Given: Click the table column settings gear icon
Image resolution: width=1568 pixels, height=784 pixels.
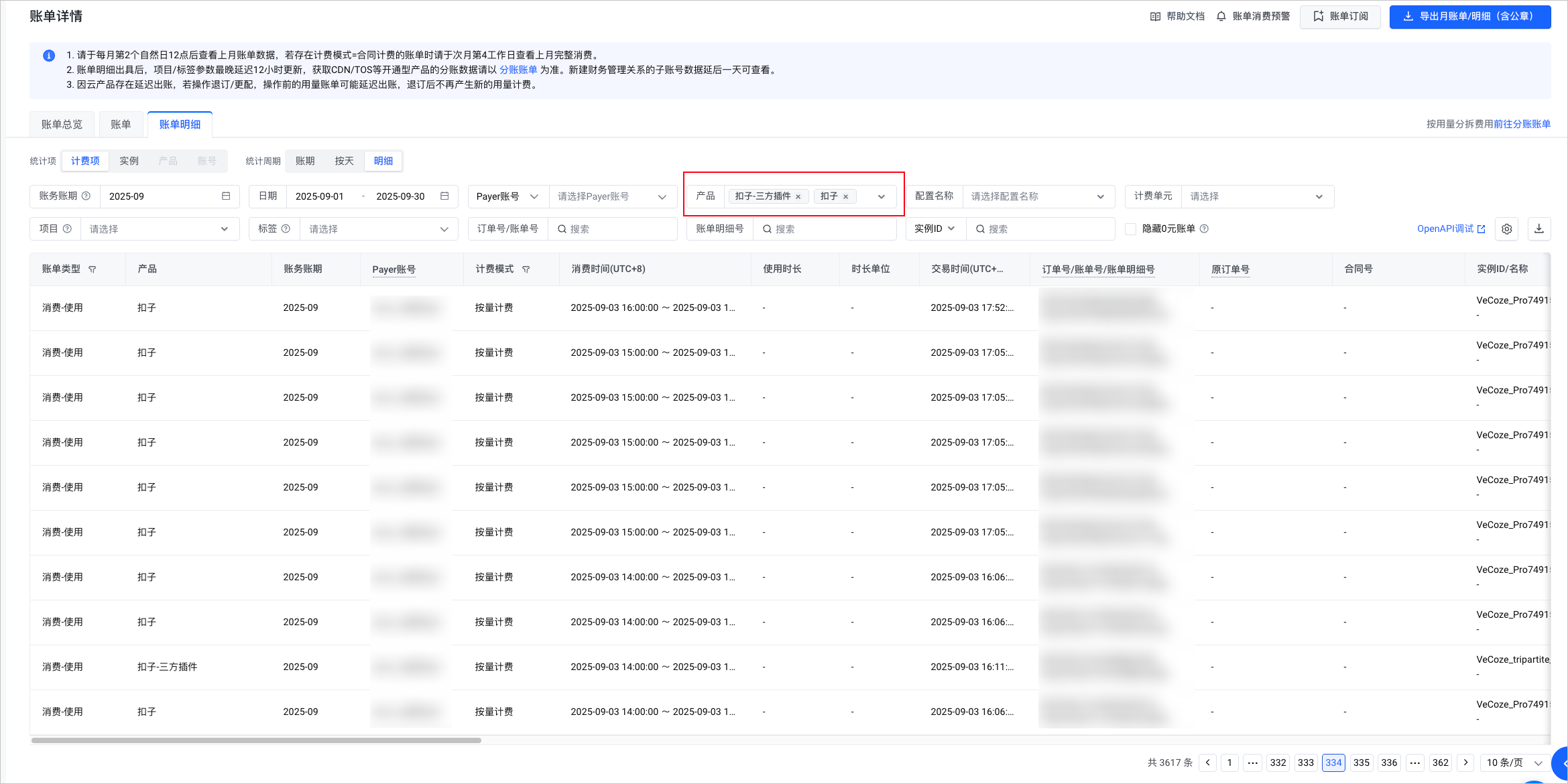Looking at the screenshot, I should point(1506,229).
